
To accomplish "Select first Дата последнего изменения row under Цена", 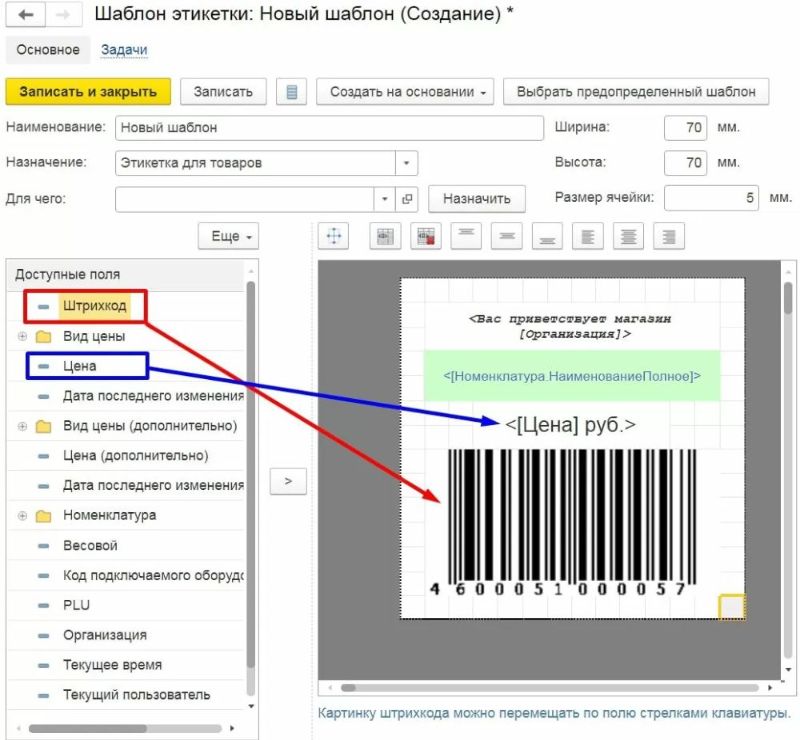I will (x=153, y=396).
